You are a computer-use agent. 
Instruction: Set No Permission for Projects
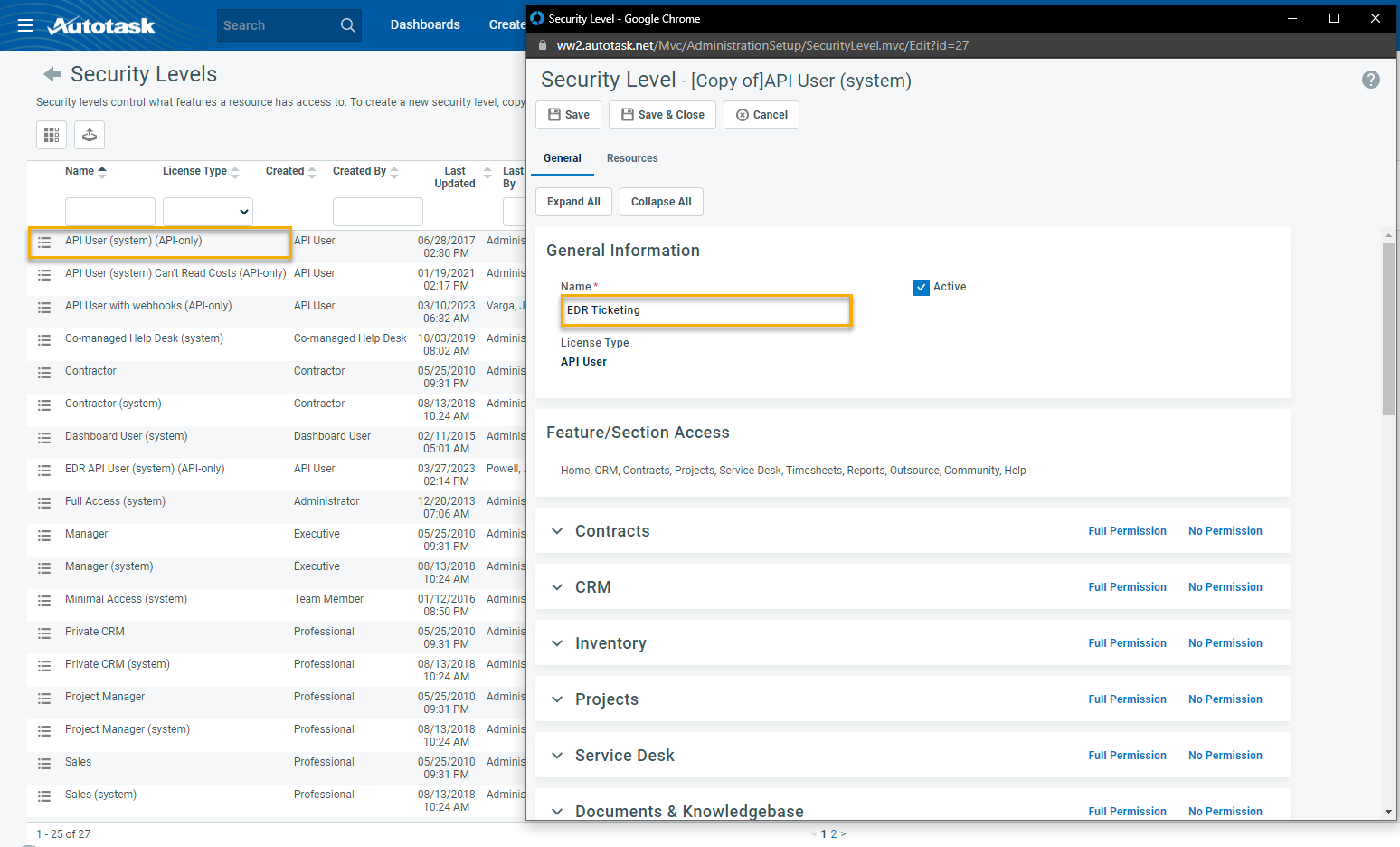pyautogui.click(x=1225, y=699)
